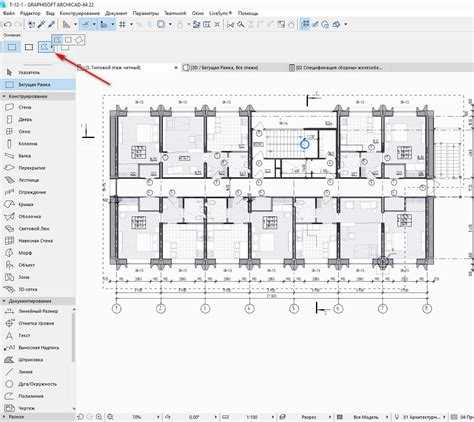Activate the Лестница (Stair) tool
The image size is (474, 422).
pos(21,180)
